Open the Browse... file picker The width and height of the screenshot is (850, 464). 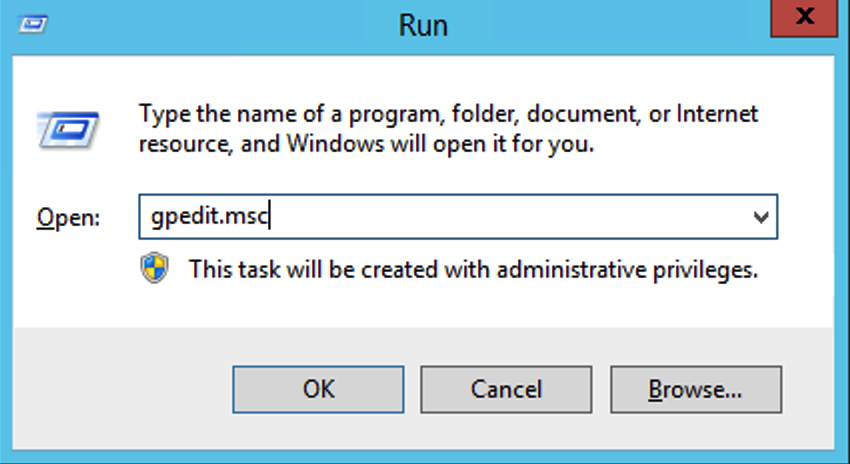[x=695, y=388]
